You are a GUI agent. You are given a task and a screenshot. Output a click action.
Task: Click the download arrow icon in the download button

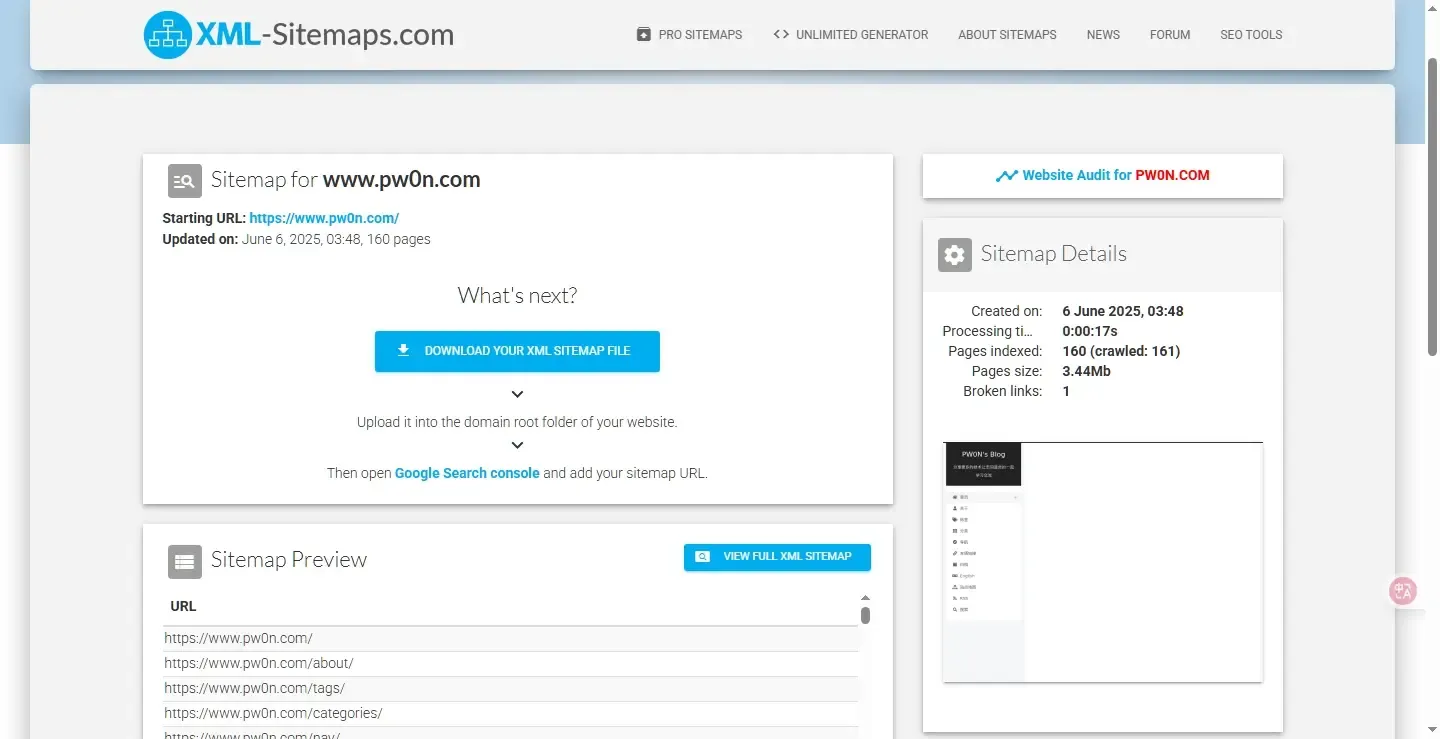tap(404, 350)
